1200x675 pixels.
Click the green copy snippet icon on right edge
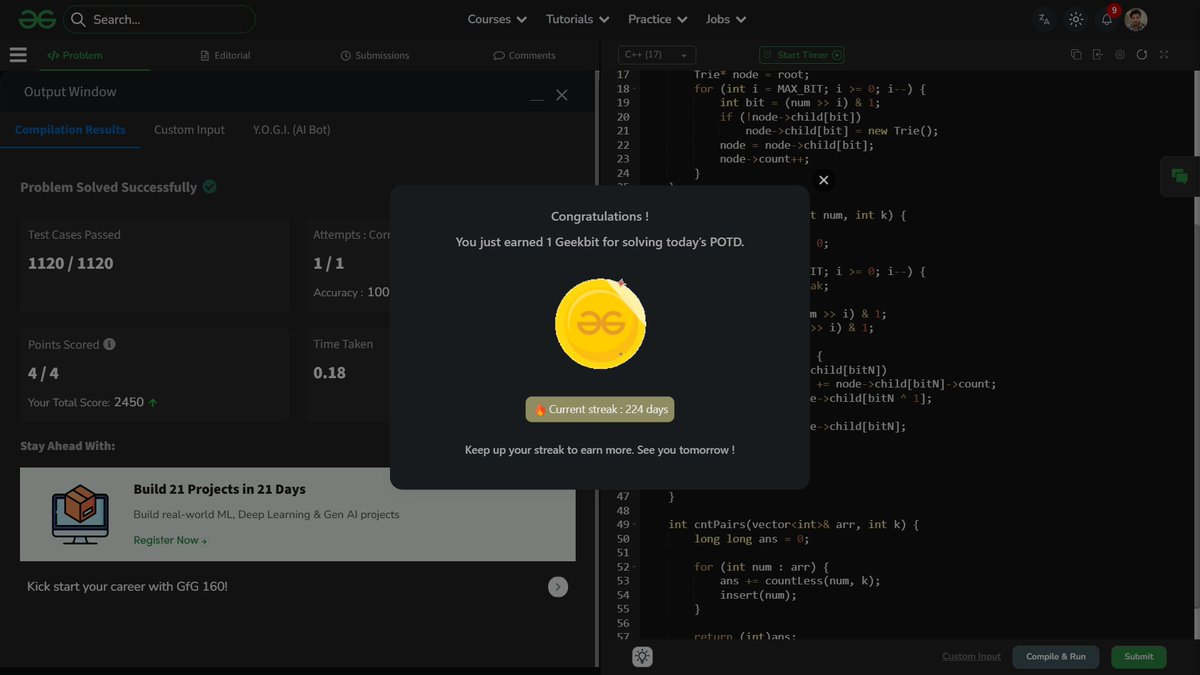tap(1179, 176)
